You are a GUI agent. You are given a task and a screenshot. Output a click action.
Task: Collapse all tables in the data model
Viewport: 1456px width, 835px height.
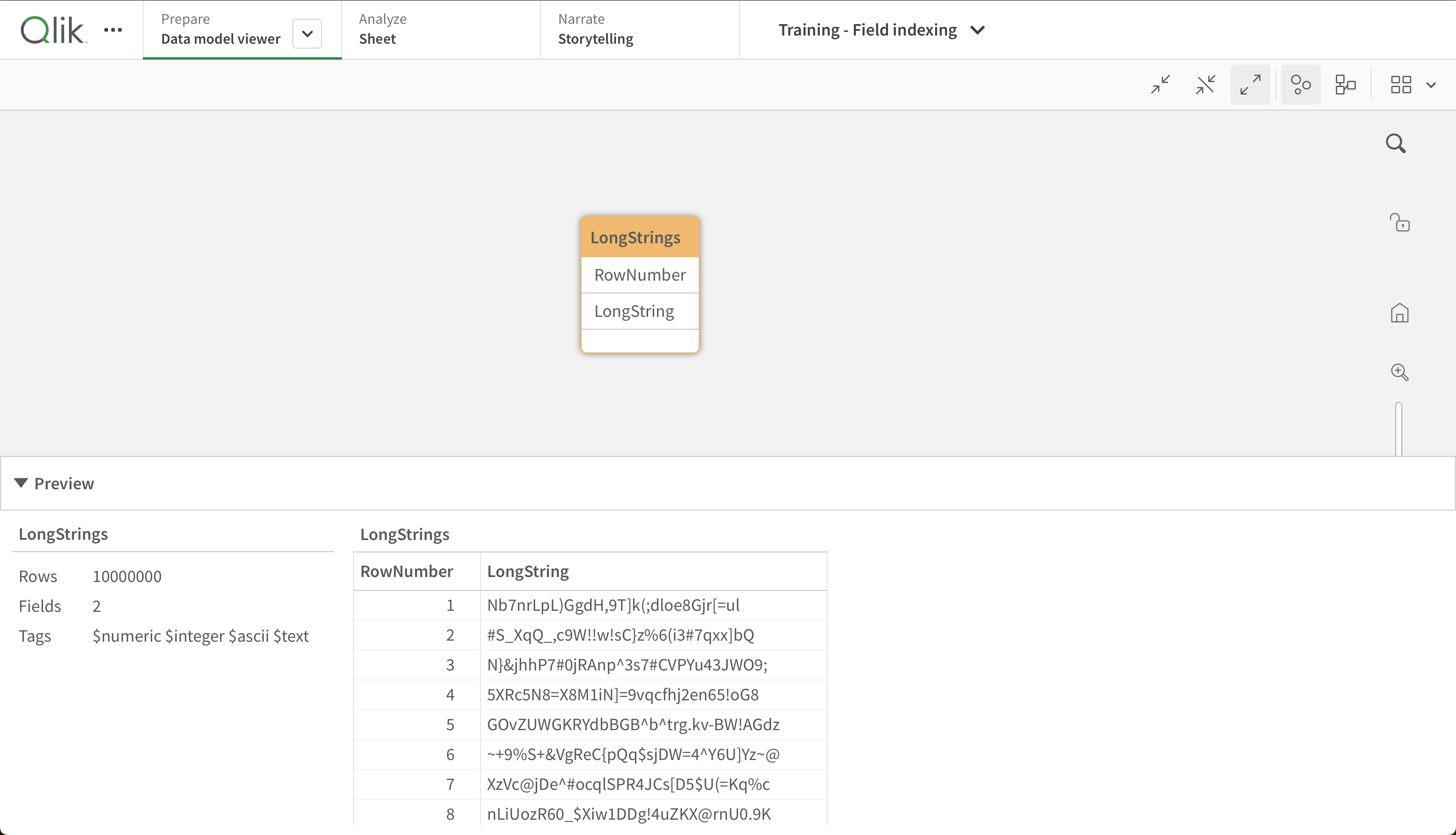pyautogui.click(x=1160, y=84)
